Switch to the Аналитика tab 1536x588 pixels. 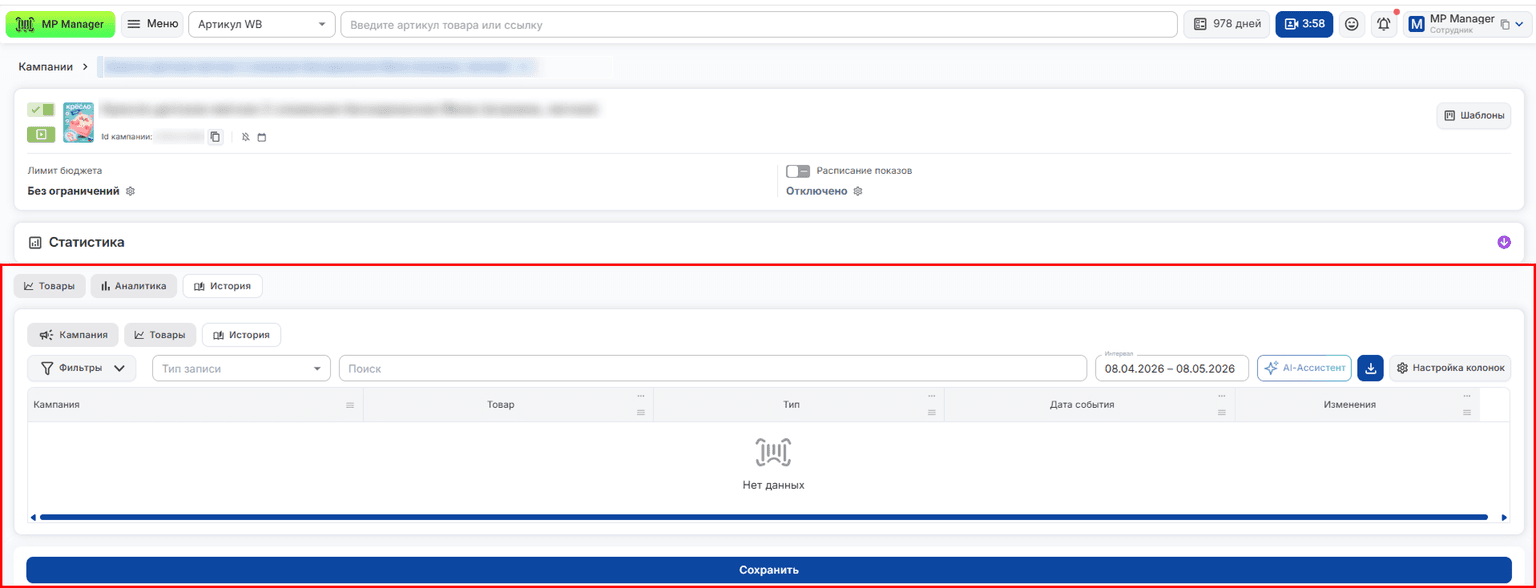tap(134, 286)
